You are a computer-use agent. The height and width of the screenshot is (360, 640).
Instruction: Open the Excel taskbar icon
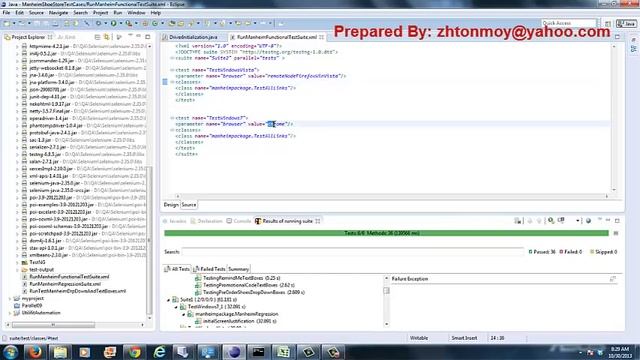283,352
